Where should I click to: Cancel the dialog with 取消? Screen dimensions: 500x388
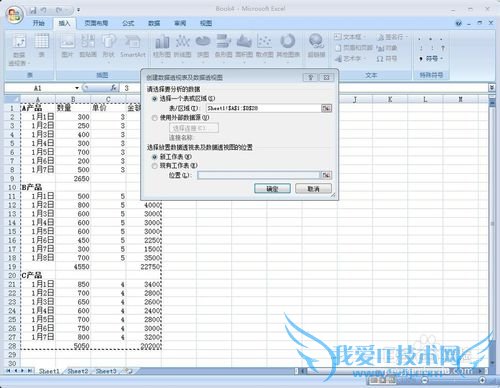313,189
